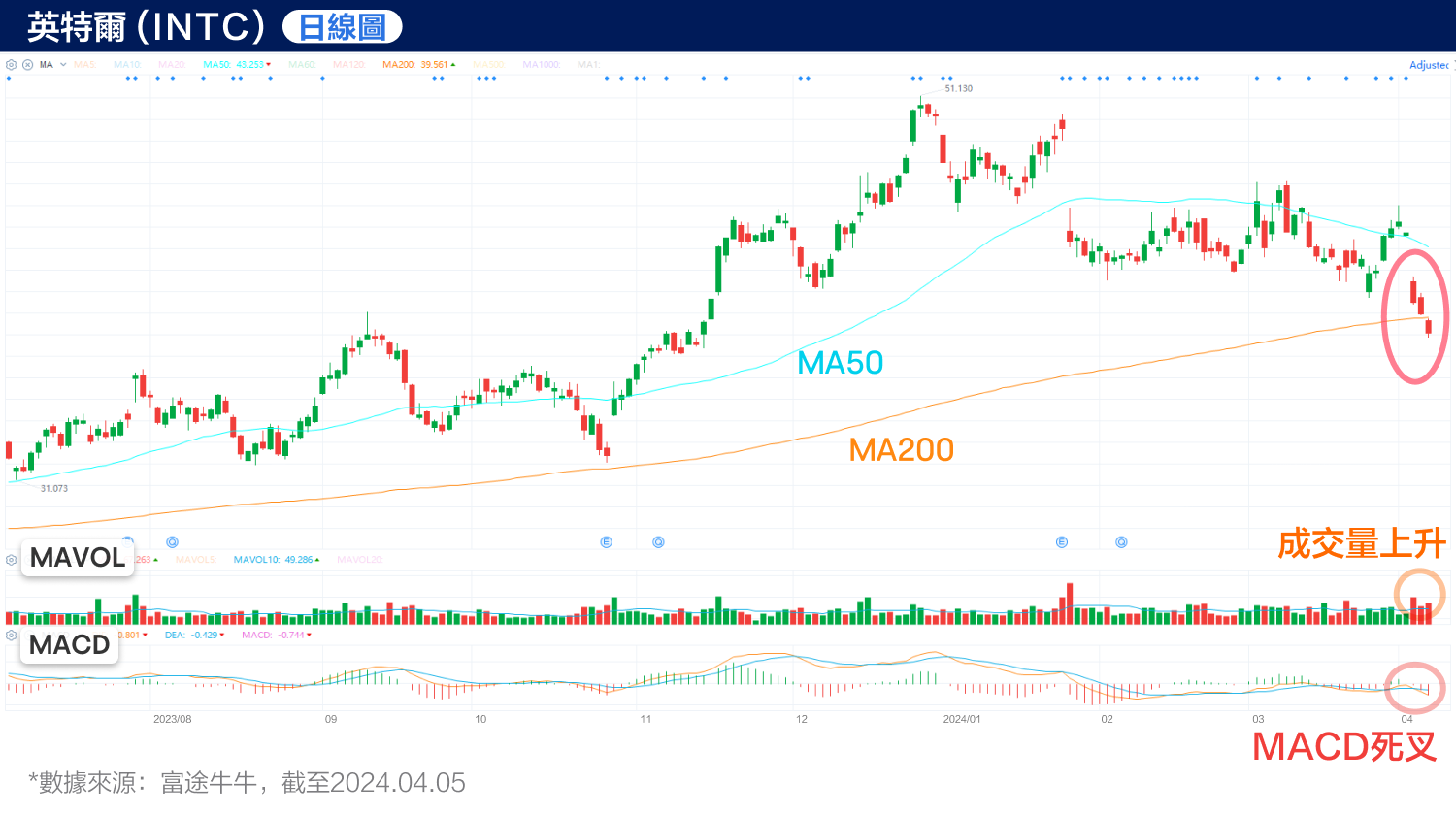Click the E earnings event marker near November
Screen dimensions: 1456x815
606,542
